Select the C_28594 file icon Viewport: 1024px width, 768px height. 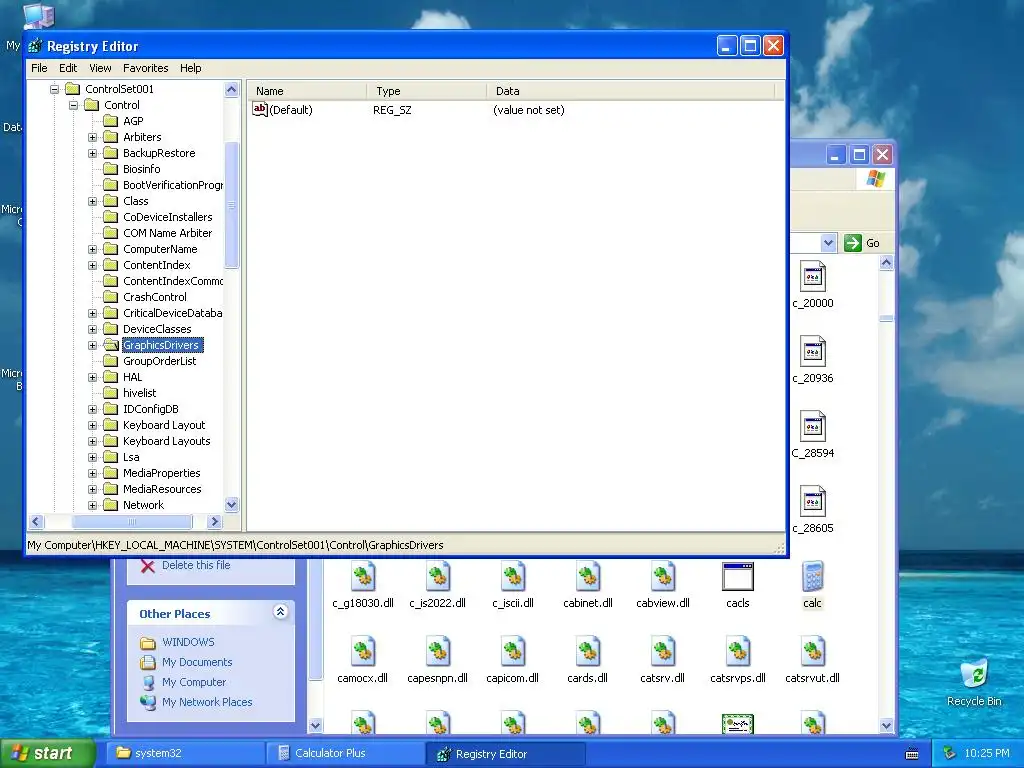coord(813,427)
